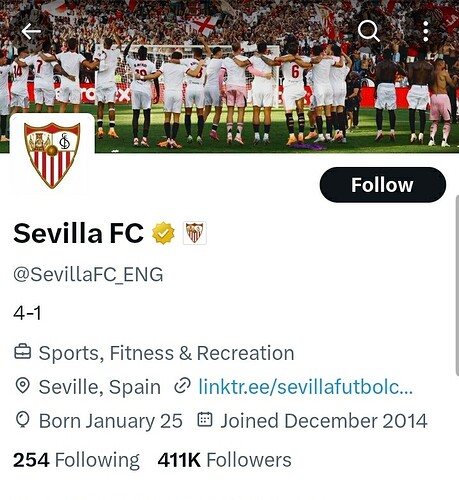
Task: Open the three-dot overflow menu
Action: [426, 31]
